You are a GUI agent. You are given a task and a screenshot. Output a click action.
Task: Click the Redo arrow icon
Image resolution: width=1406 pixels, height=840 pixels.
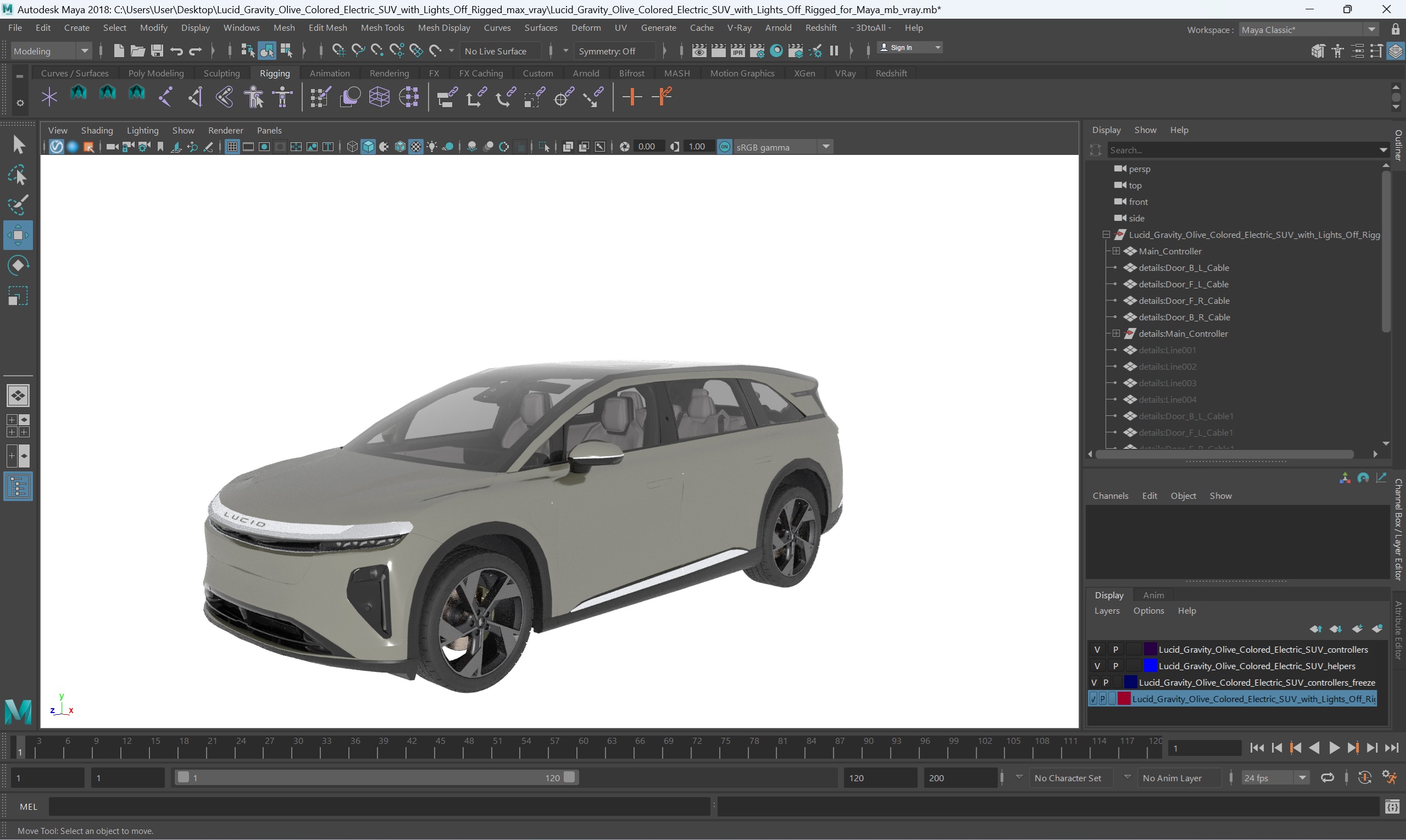coord(195,51)
